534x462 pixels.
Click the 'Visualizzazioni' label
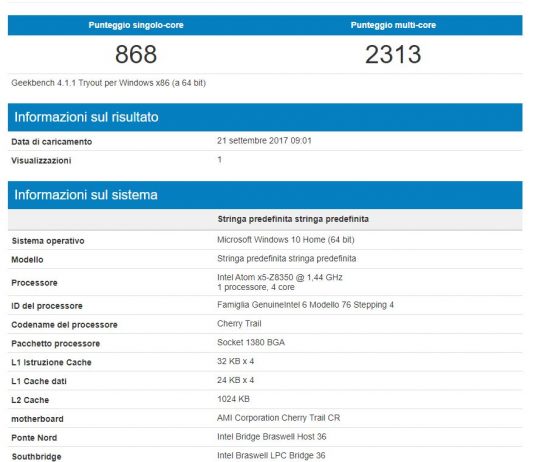coord(41,160)
